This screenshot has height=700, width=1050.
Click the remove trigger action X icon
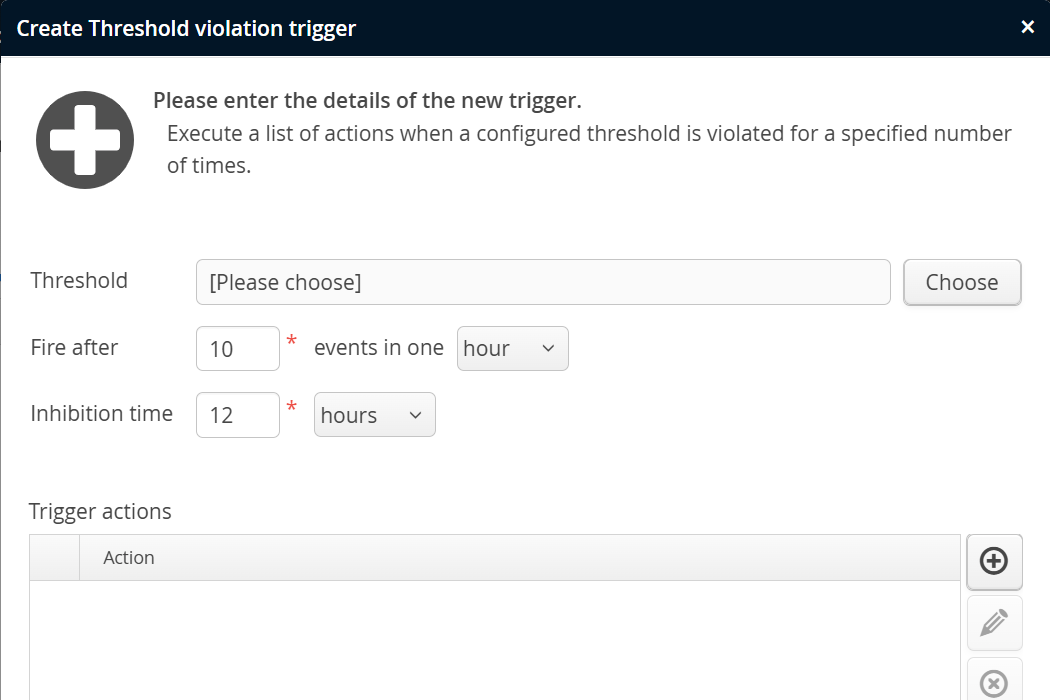994,683
